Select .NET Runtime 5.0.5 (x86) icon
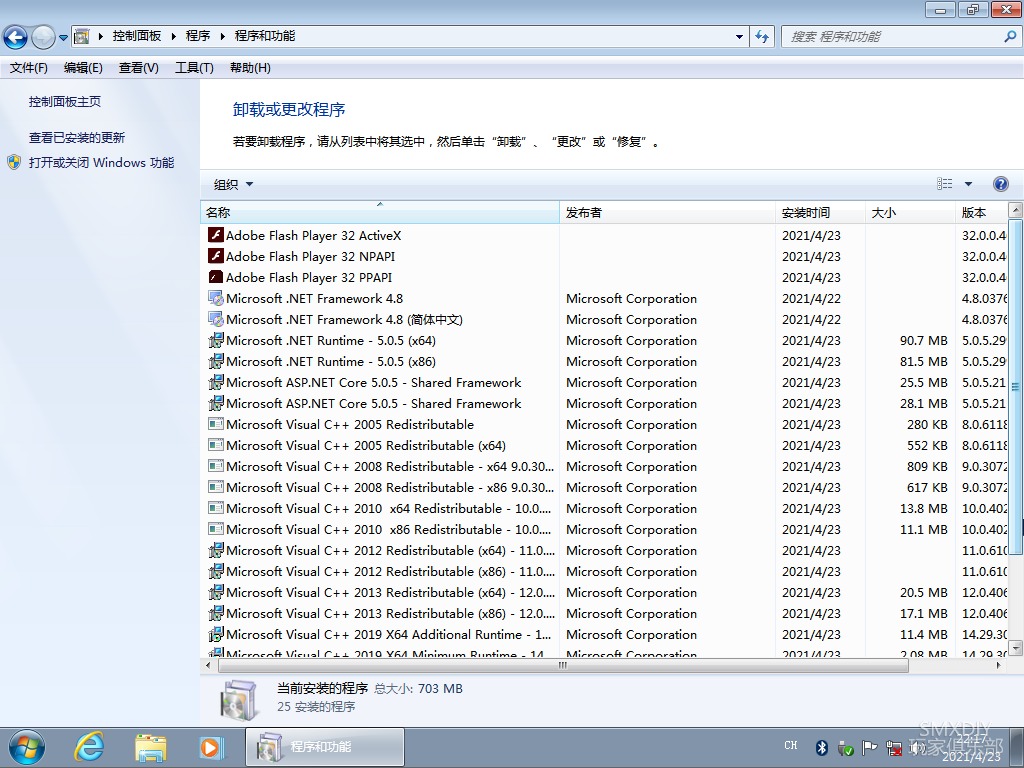Screen dimensions: 1024x768 [x=216, y=361]
